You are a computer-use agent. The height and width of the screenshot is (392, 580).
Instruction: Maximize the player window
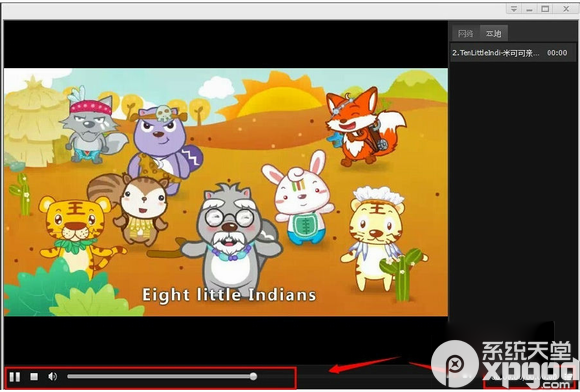tap(545, 9)
